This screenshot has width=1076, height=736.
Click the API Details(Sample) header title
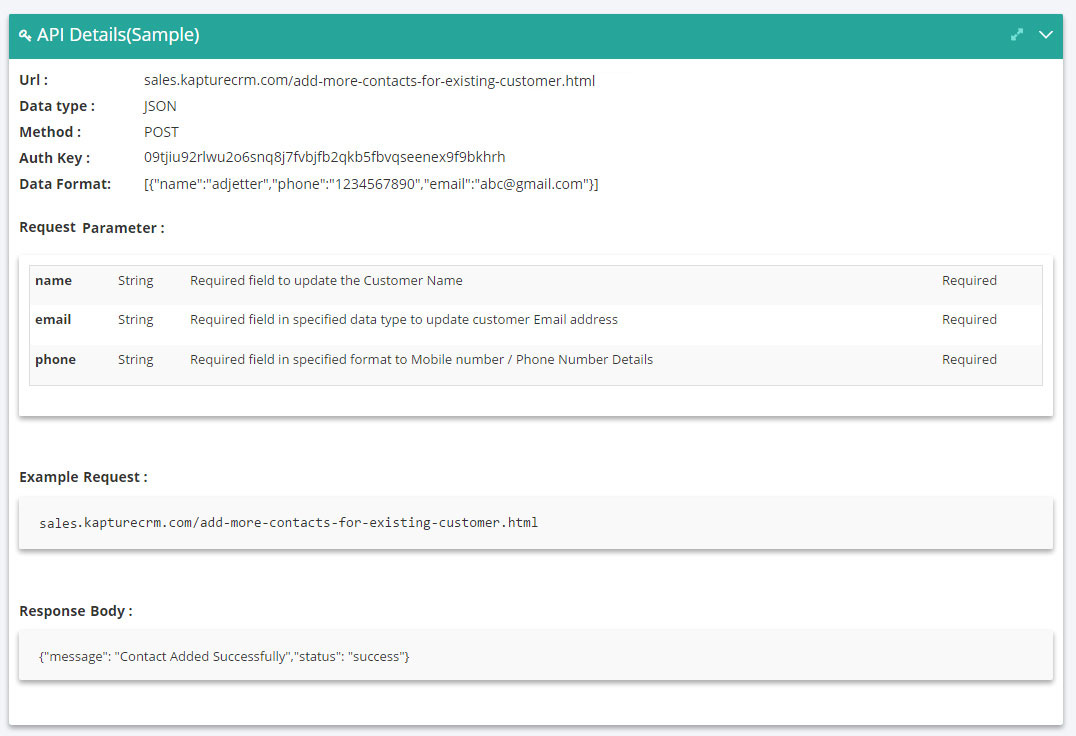pos(118,35)
